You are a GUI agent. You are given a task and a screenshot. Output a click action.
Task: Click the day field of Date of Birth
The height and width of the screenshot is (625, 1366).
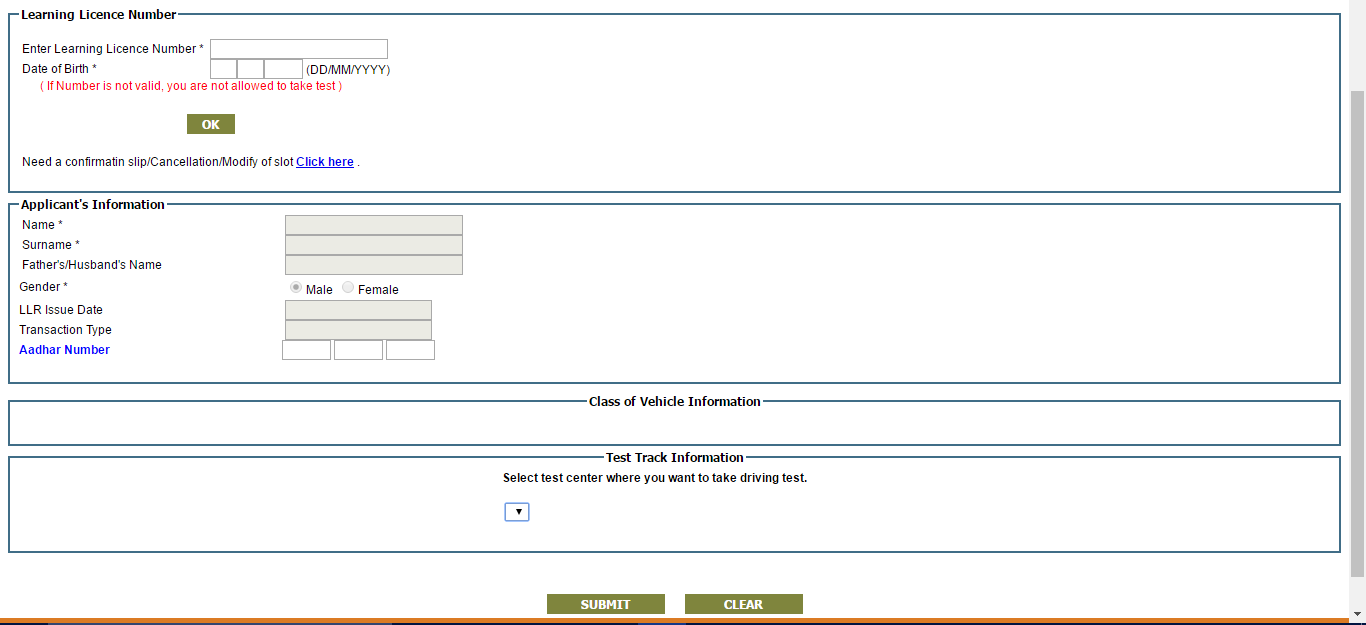pyautogui.click(x=222, y=68)
